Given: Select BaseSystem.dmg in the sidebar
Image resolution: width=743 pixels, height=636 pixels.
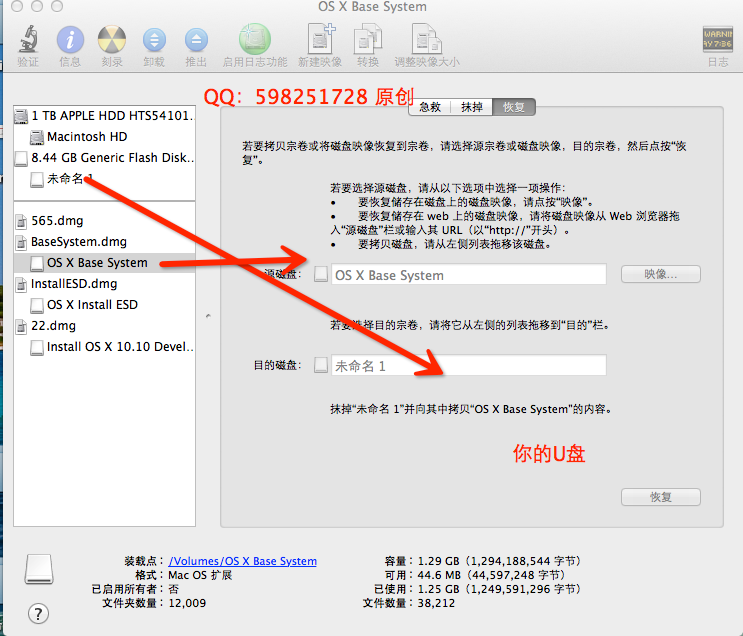Looking at the screenshot, I should (x=104, y=242).
